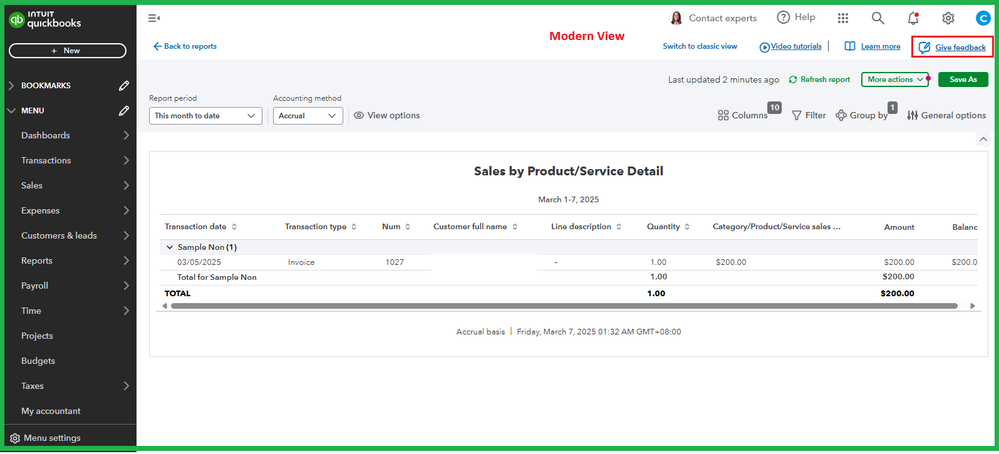The height and width of the screenshot is (454, 999).
Task: Go Back to reports
Action: pos(185,46)
